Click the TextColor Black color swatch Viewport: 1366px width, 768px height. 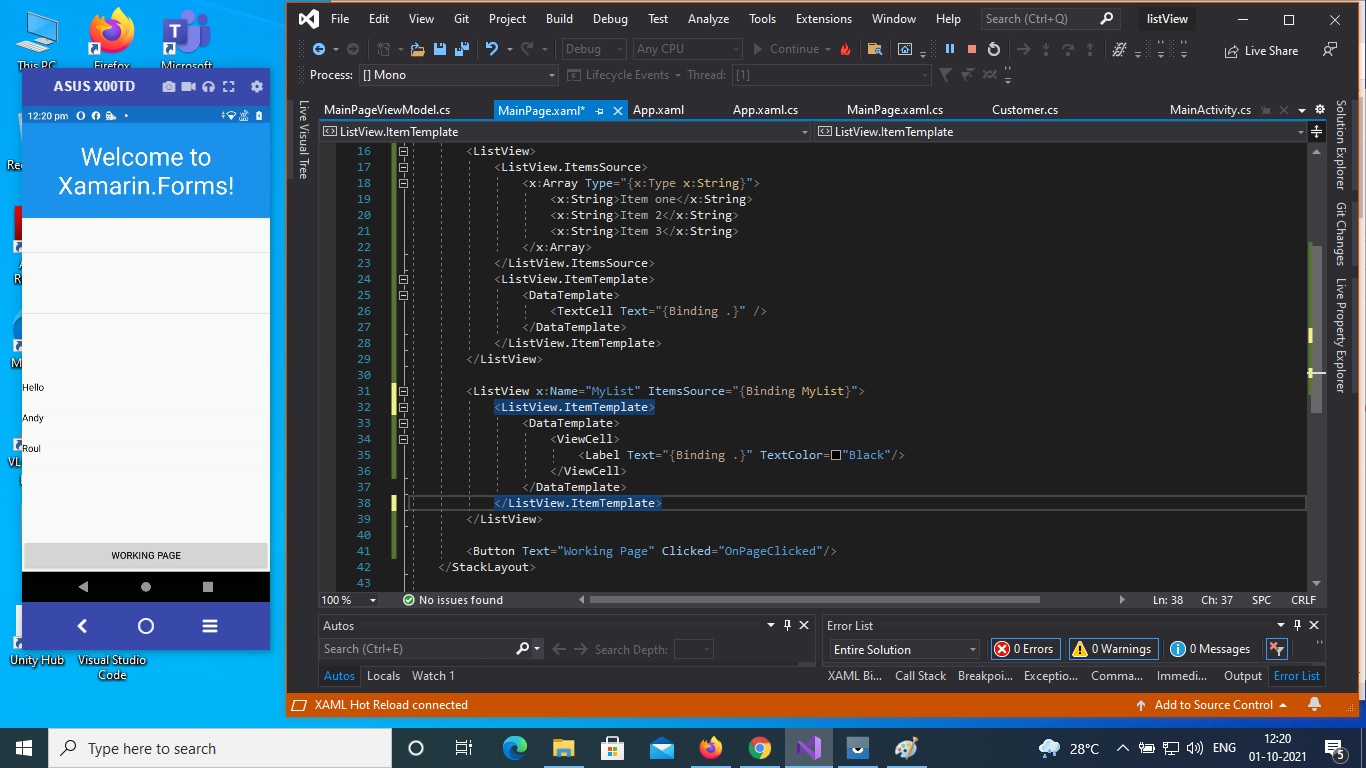[836, 455]
